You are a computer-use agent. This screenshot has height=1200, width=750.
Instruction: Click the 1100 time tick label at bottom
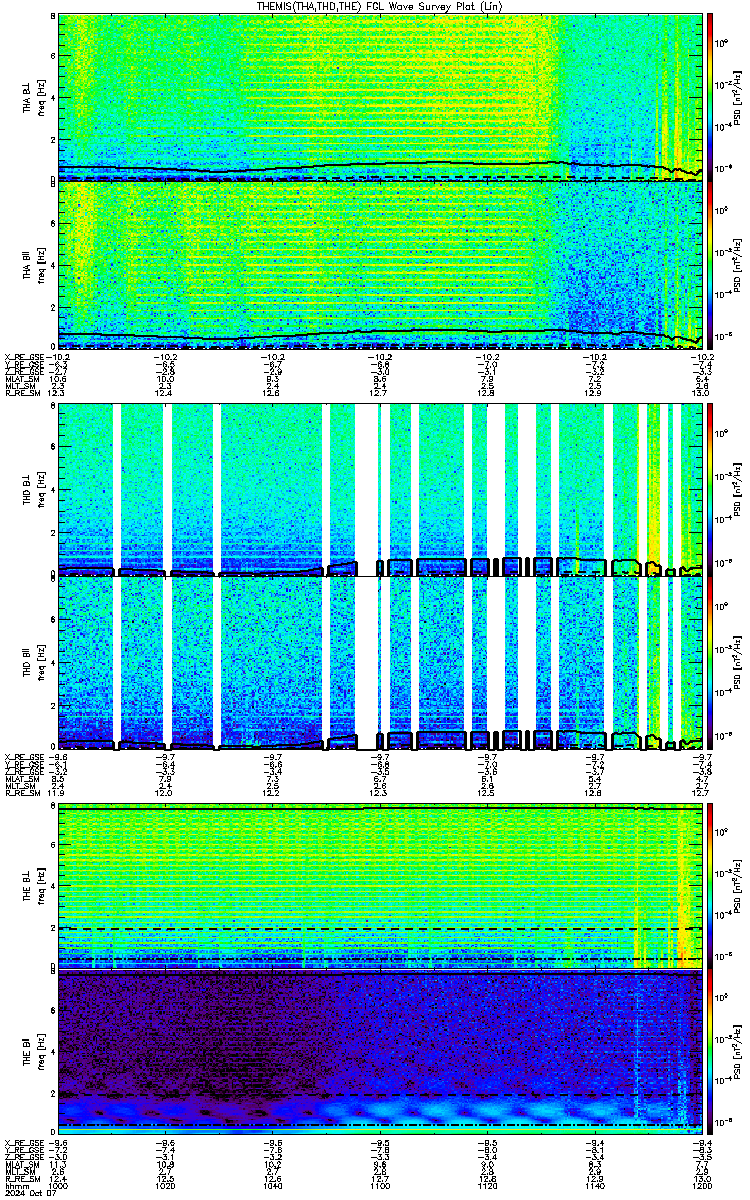coord(380,1185)
